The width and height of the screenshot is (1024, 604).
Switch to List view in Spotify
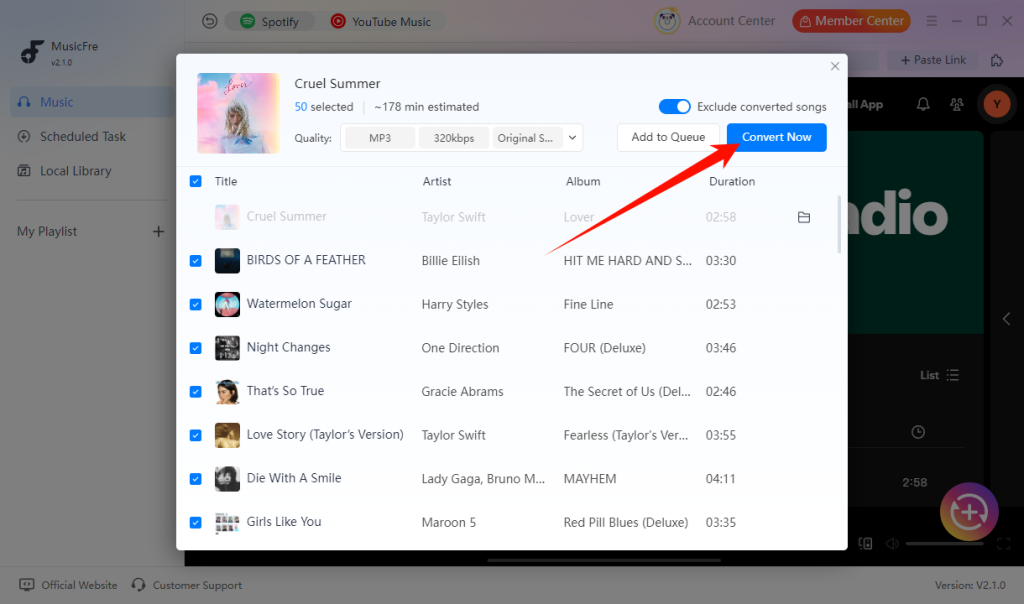[x=939, y=375]
